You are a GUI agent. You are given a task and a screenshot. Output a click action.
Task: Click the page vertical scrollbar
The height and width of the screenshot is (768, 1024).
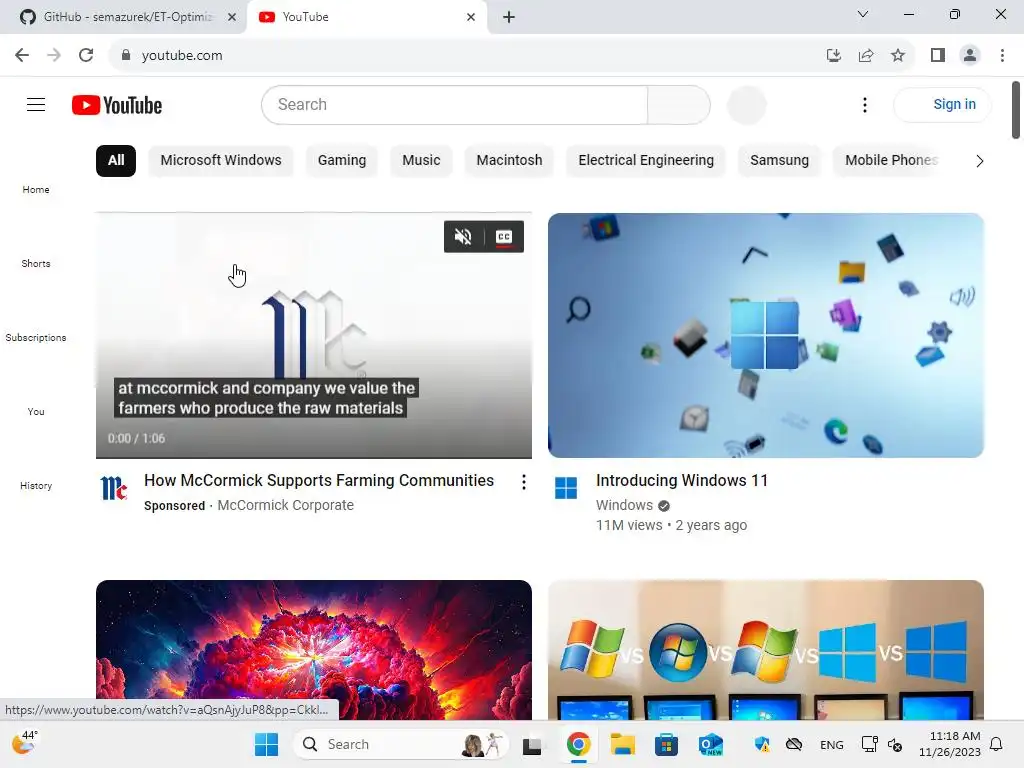[1016, 110]
